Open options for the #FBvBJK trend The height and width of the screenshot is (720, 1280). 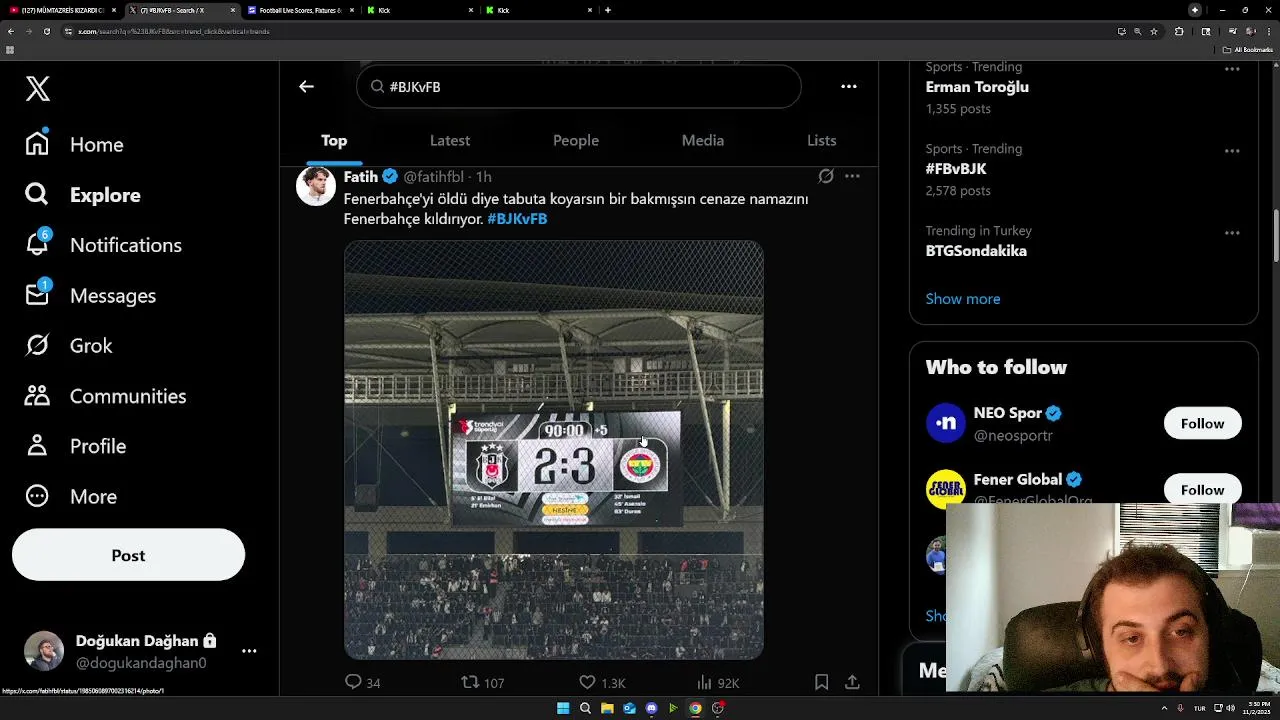click(1232, 151)
